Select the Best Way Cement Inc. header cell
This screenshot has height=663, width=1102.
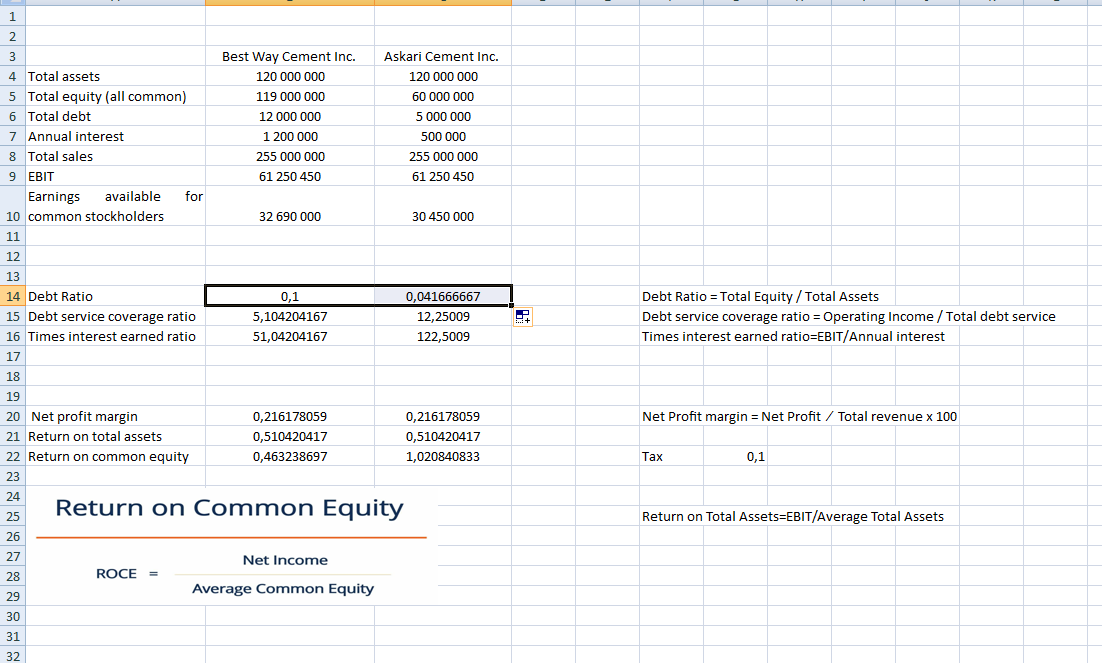pos(289,56)
